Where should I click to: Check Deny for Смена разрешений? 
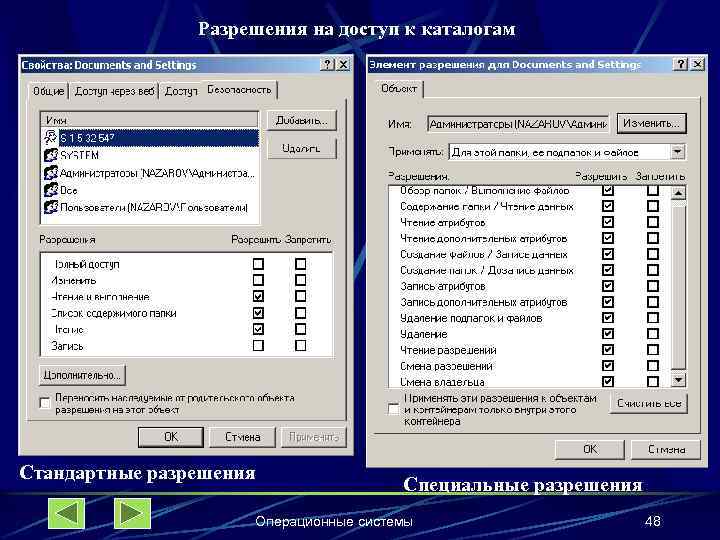(652, 366)
